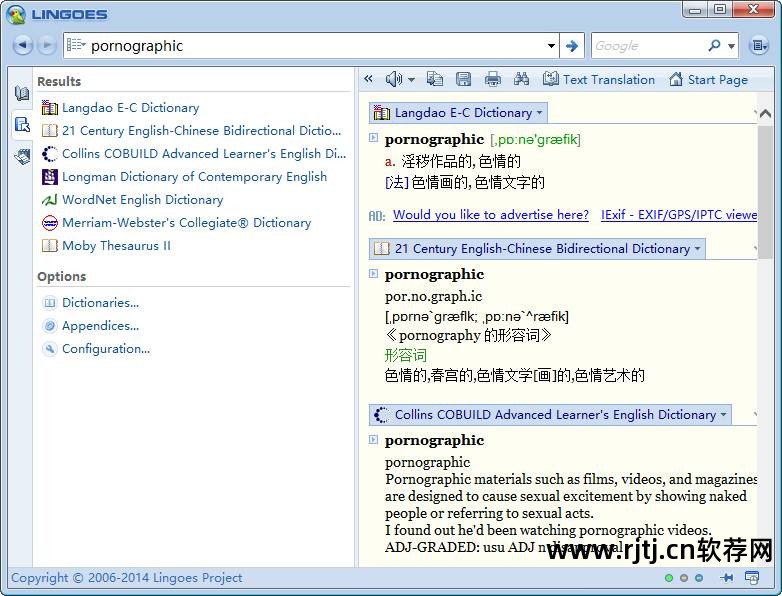782x596 pixels.
Task: Click the vertical scrollbar thumb
Action: [765, 192]
